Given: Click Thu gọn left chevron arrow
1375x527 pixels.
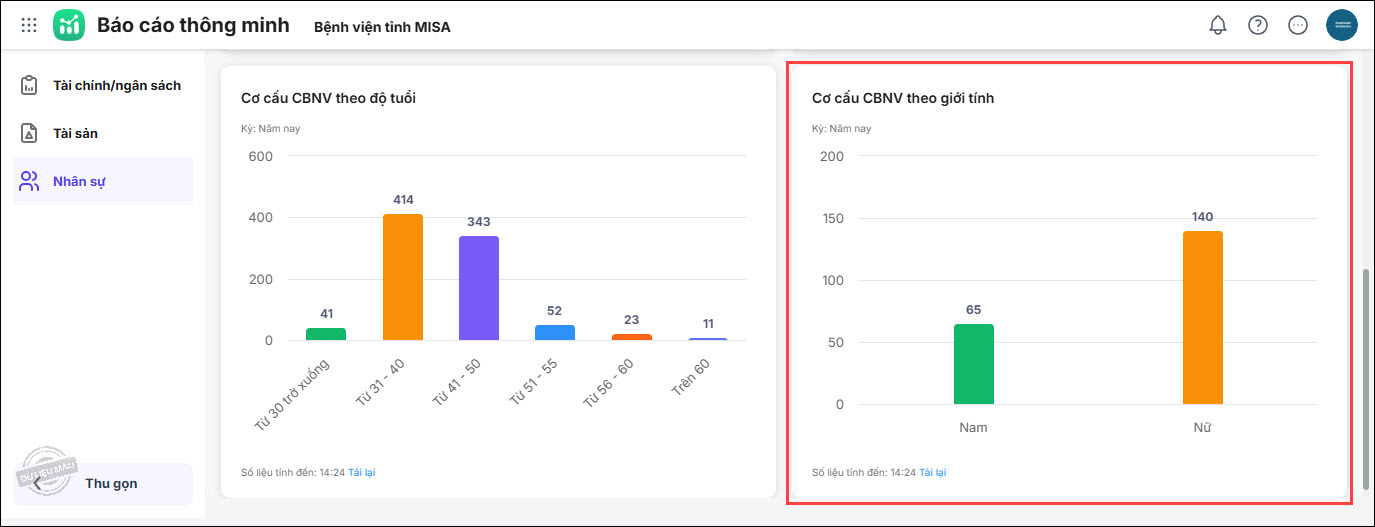Looking at the screenshot, I should point(38,483).
